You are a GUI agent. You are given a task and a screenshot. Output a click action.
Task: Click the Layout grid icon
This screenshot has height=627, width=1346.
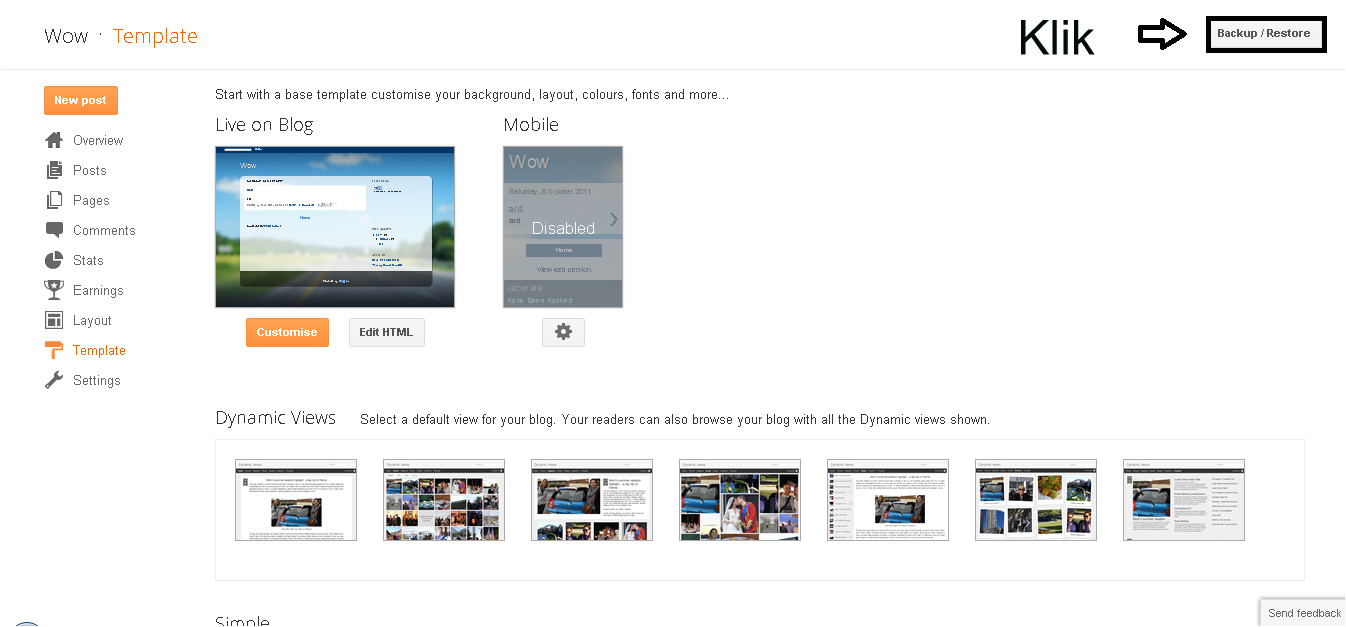click(54, 320)
